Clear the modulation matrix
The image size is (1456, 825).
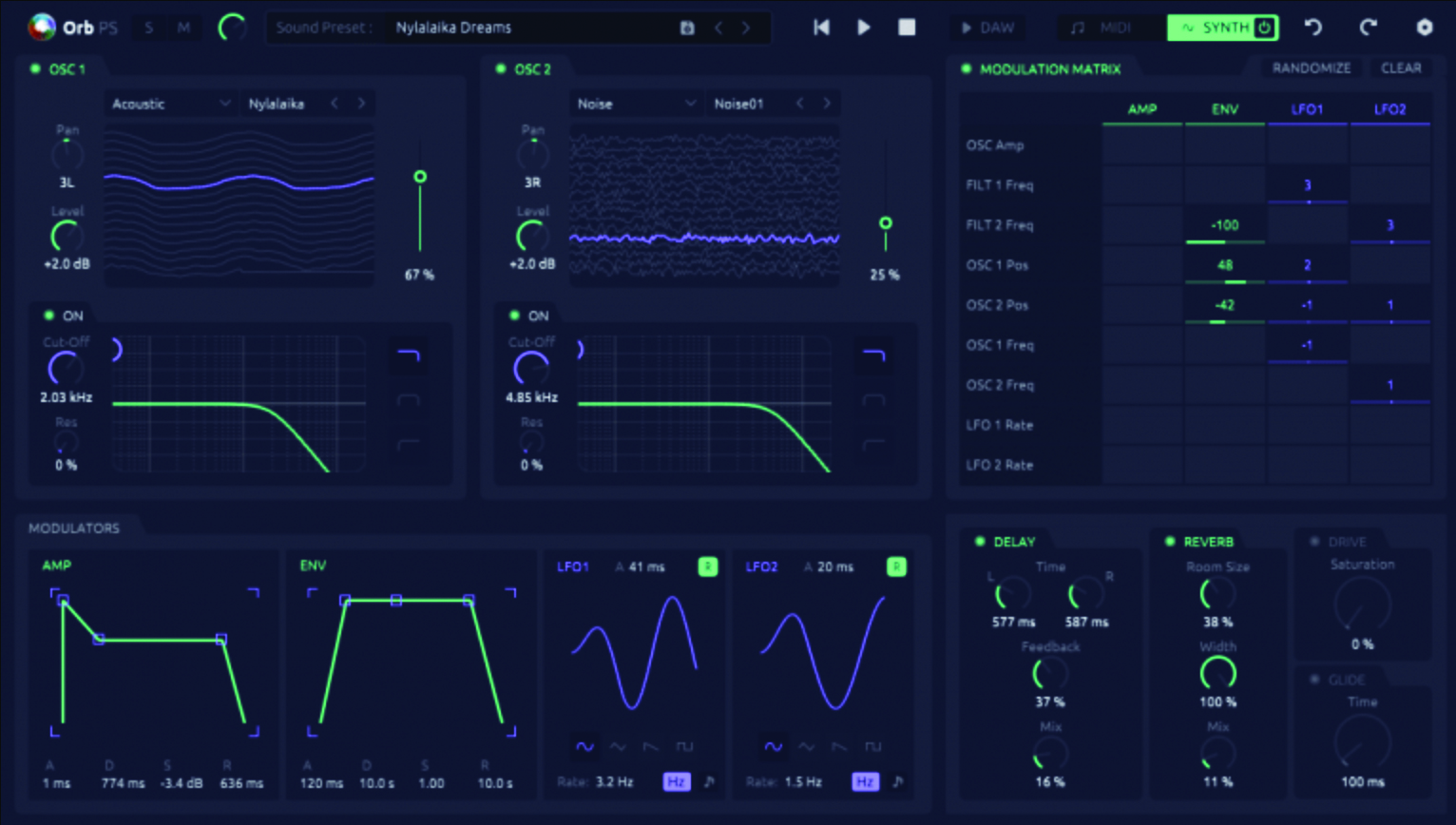[1401, 68]
